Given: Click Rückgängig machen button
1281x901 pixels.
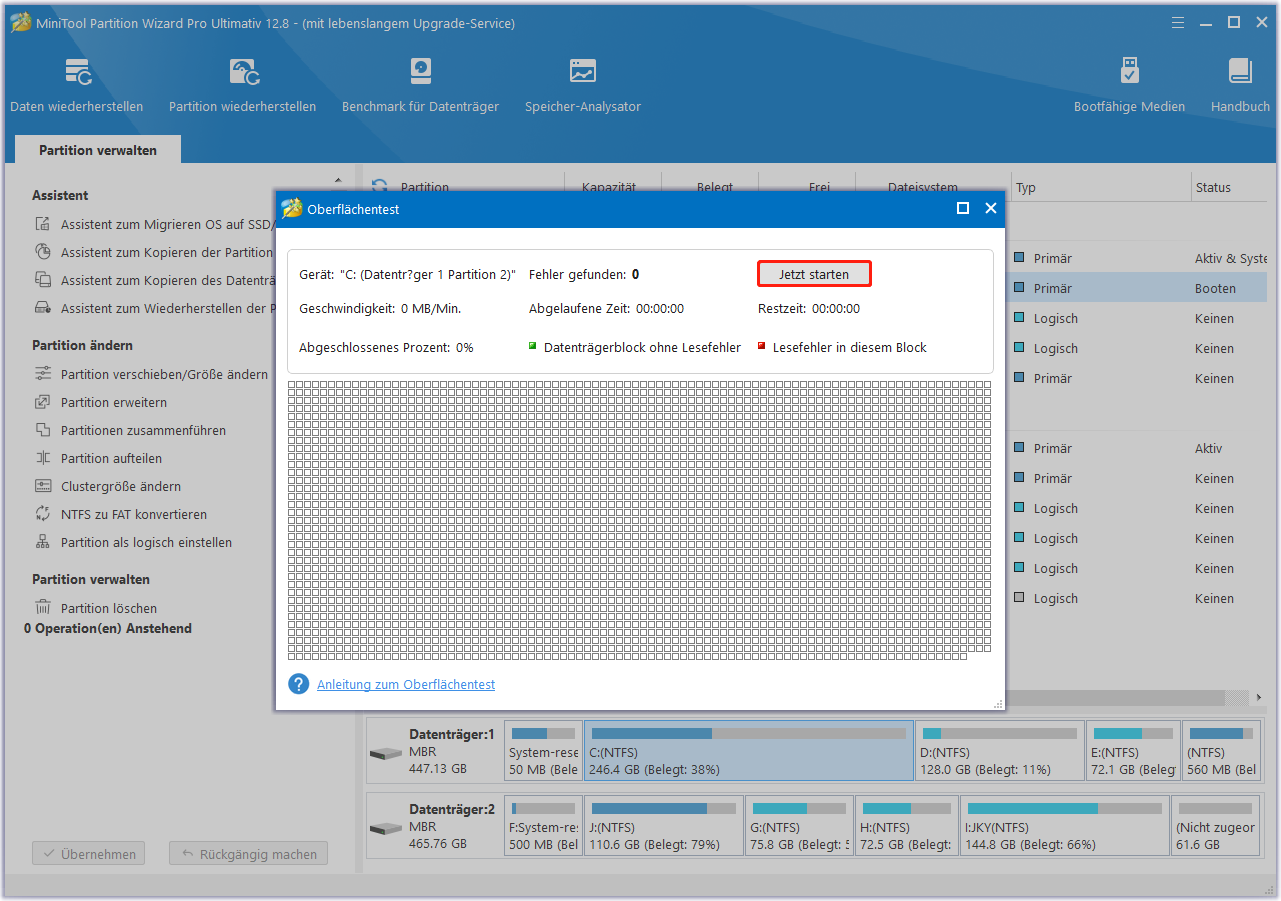Looking at the screenshot, I should (248, 854).
